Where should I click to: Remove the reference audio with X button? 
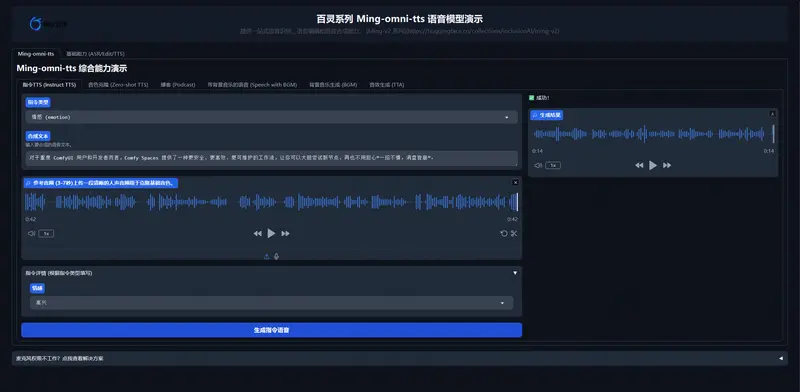point(515,182)
